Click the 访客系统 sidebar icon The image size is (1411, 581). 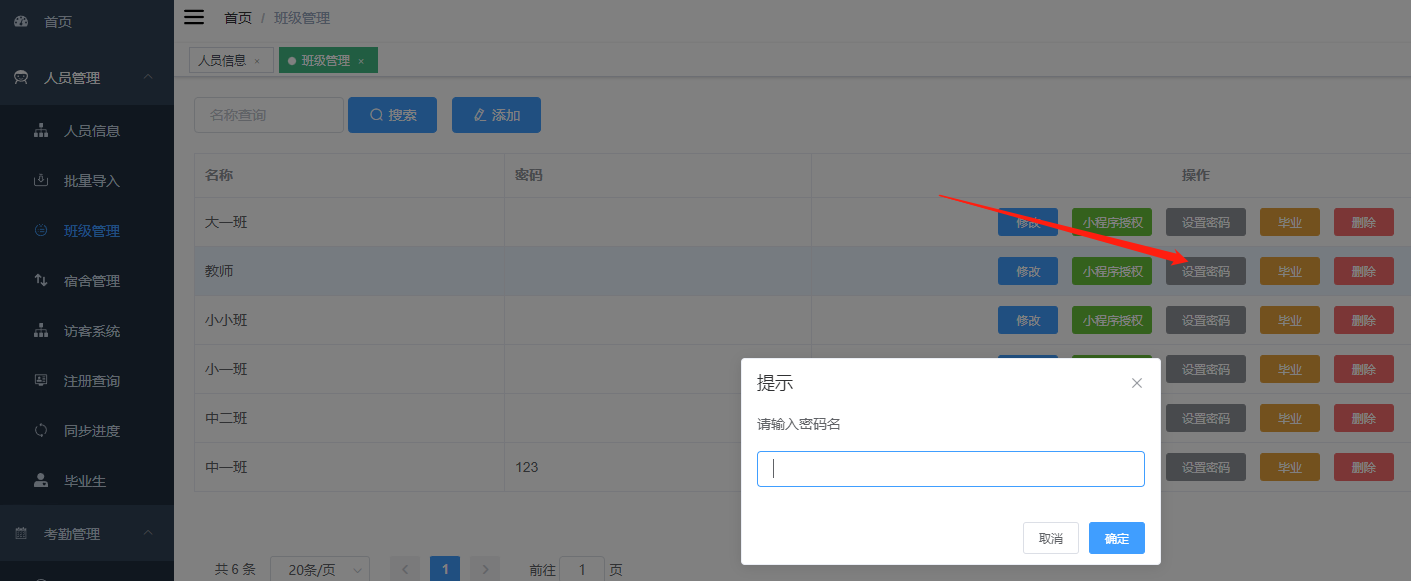39,330
